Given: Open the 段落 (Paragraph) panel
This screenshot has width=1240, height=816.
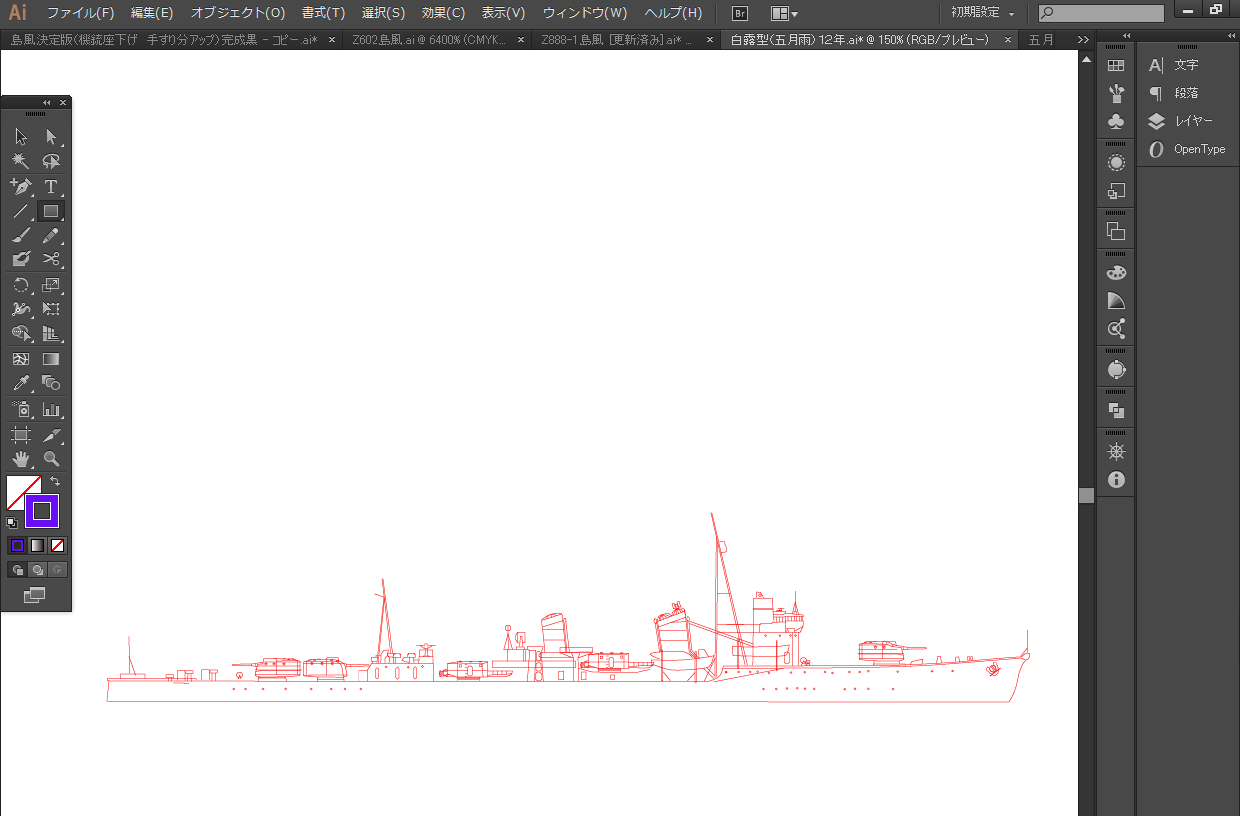Looking at the screenshot, I should [1186, 93].
